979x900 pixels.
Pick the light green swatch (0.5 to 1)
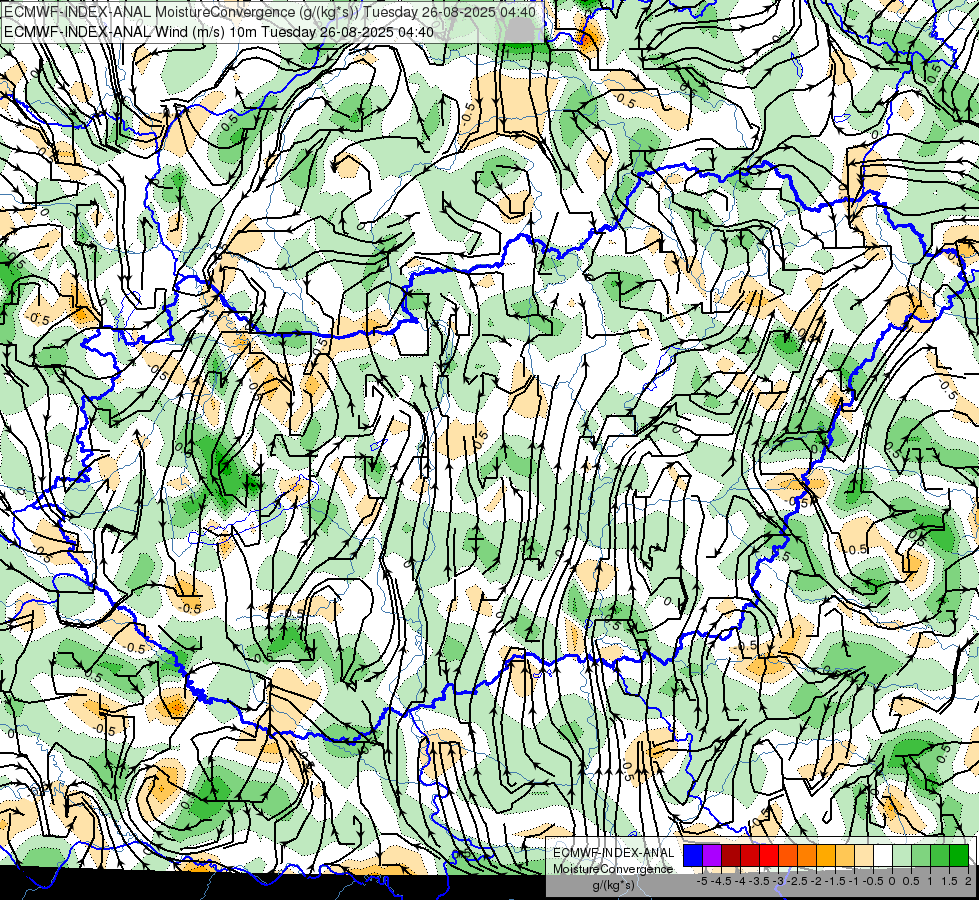(x=921, y=855)
